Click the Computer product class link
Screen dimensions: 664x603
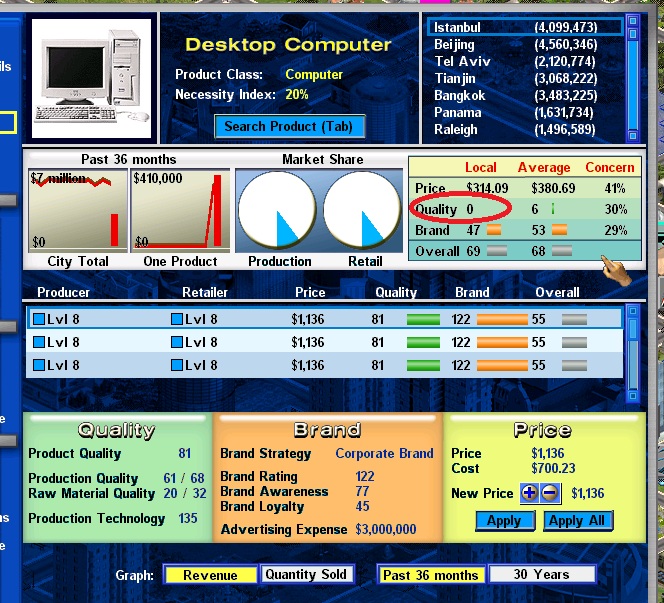(x=314, y=75)
